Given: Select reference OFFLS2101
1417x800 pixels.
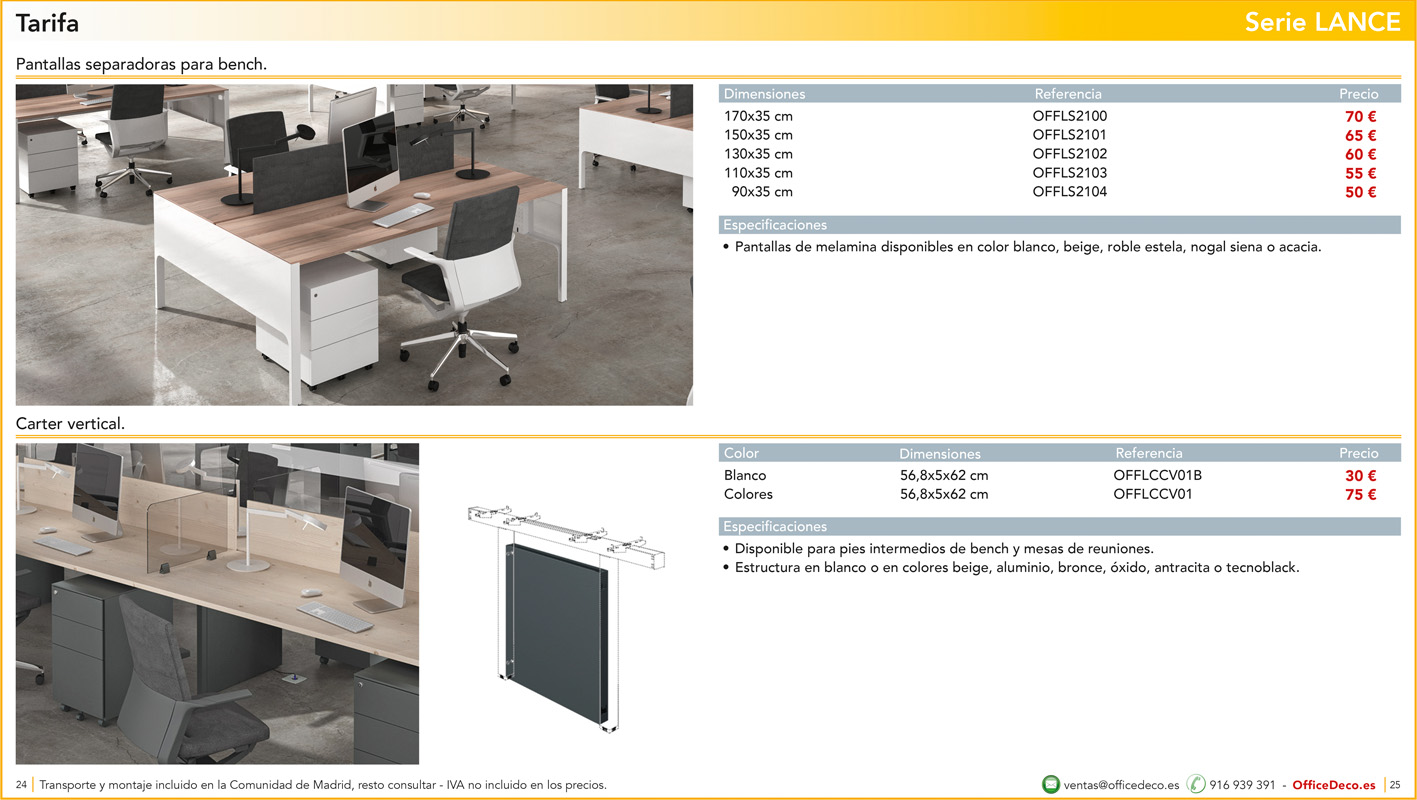Looking at the screenshot, I should click(1070, 135).
